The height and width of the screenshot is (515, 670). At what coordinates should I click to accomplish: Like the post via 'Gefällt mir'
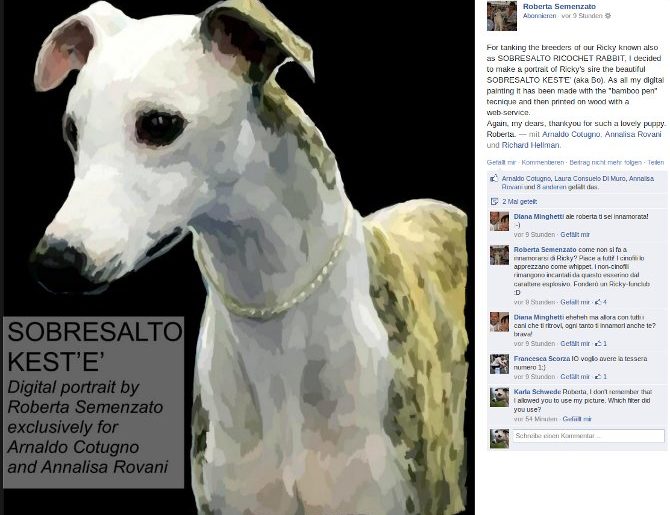501,162
